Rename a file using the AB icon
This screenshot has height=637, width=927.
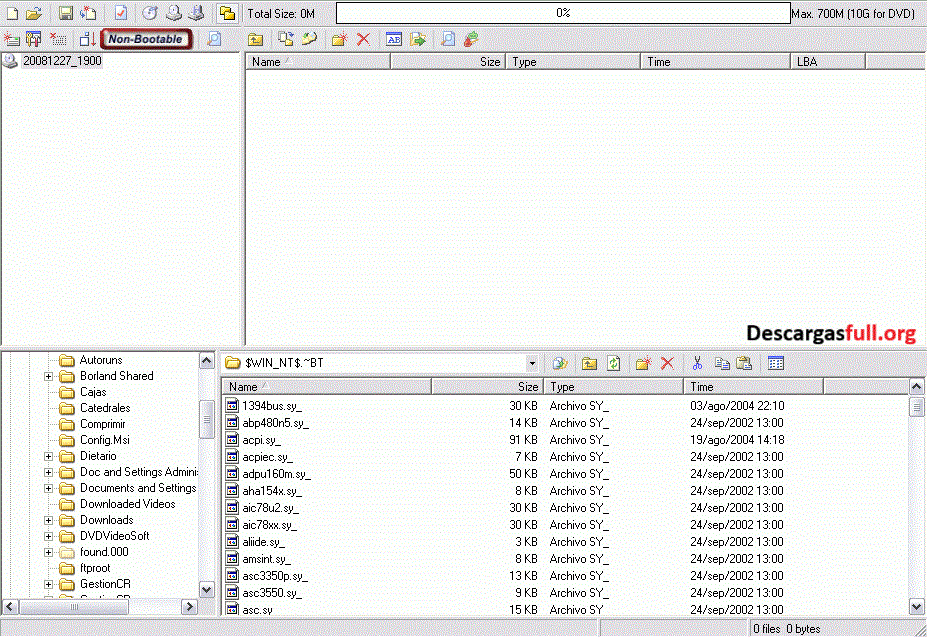(394, 39)
